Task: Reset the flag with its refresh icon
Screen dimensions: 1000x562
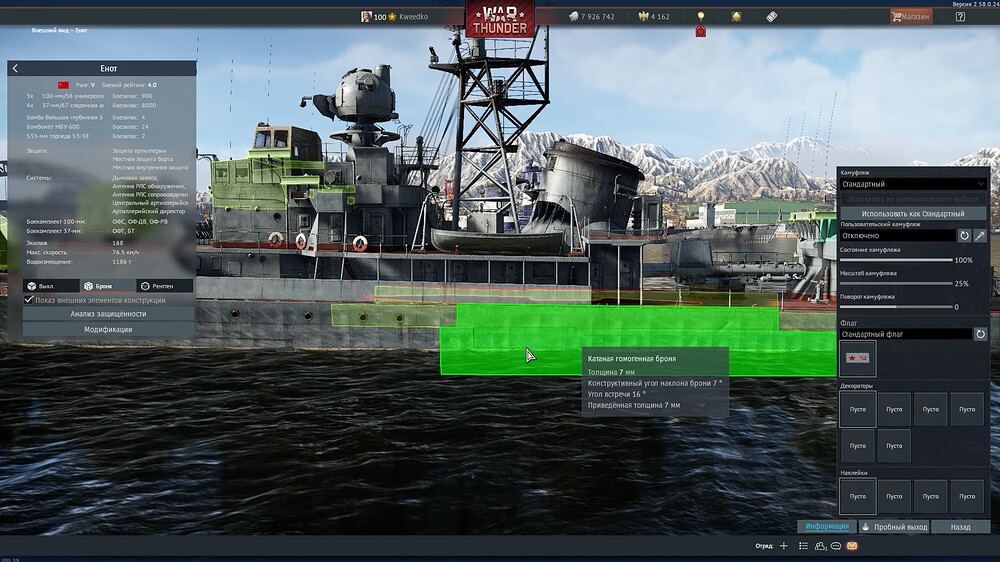Action: (980, 334)
